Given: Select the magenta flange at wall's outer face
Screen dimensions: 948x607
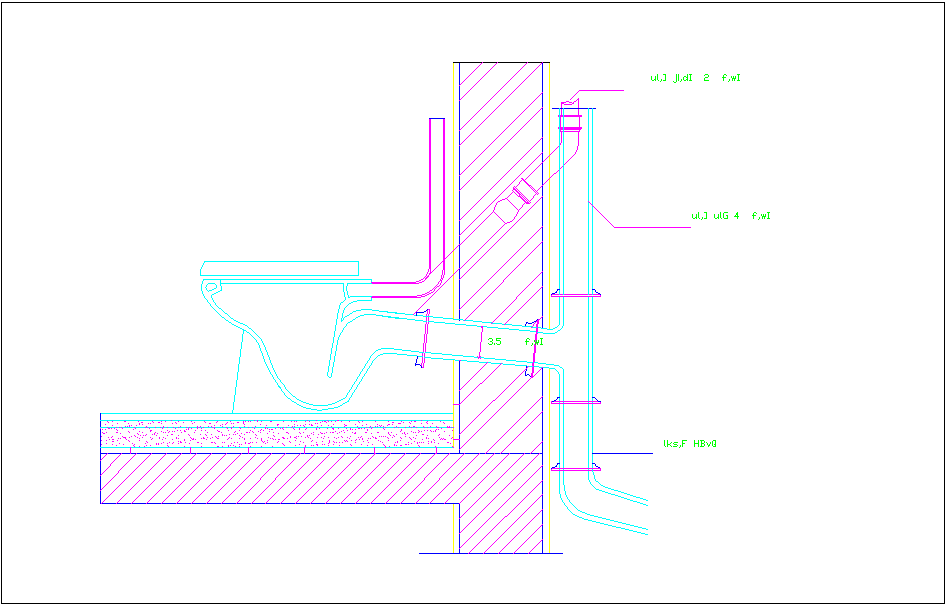Looking at the screenshot, I should click(534, 347).
